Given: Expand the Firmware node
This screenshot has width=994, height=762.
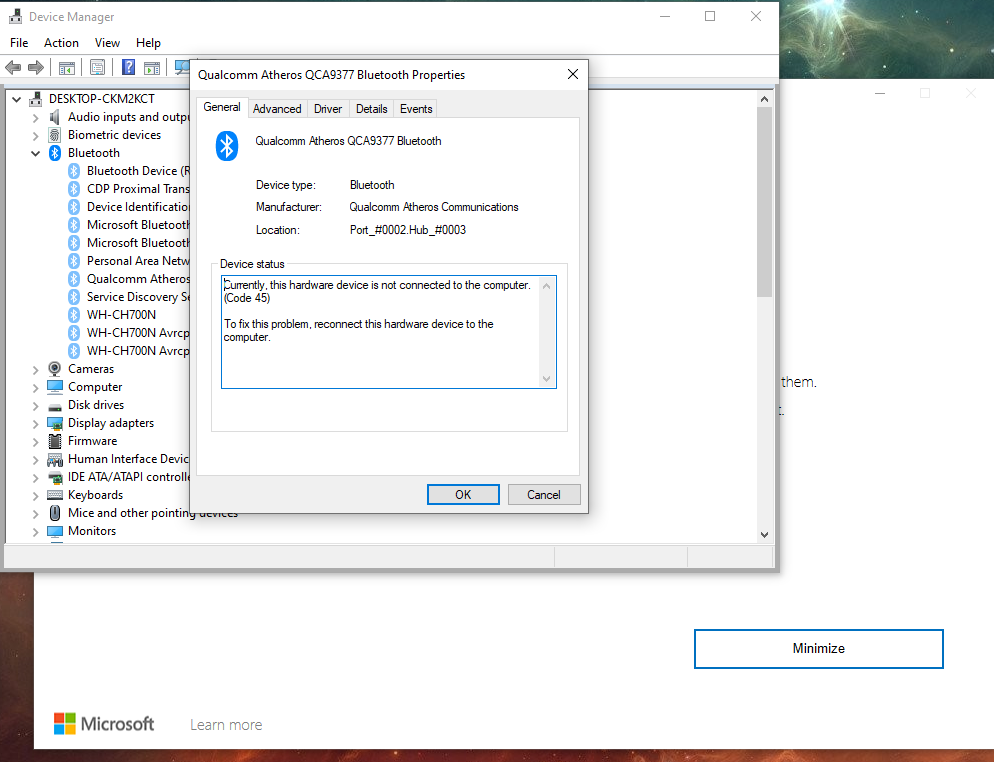Looking at the screenshot, I should tap(36, 441).
